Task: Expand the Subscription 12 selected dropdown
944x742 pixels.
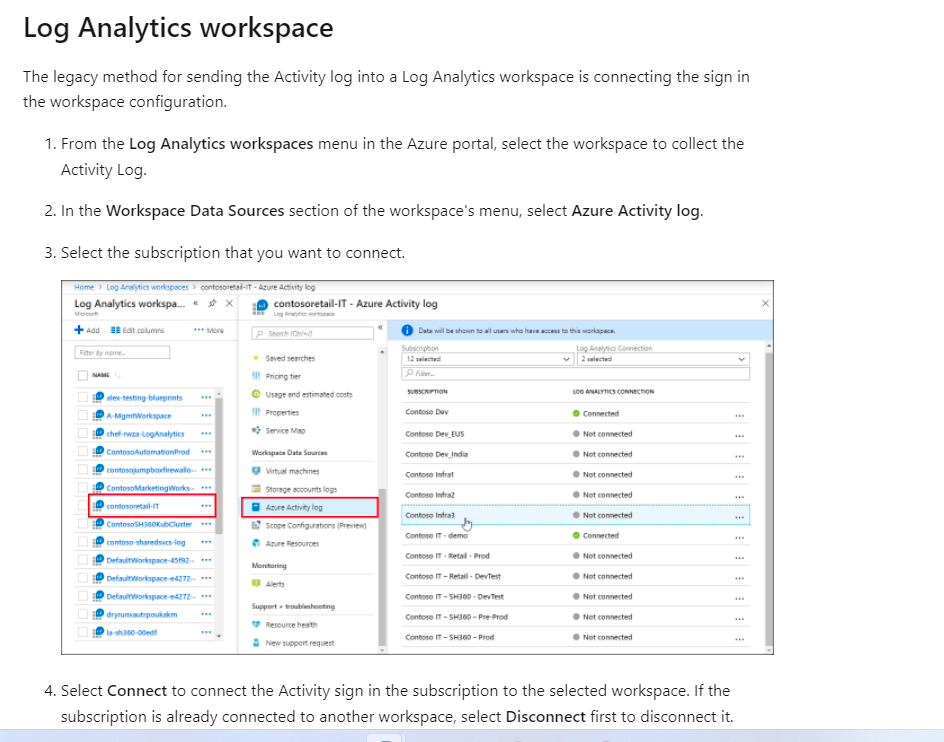Action: click(x=487, y=359)
